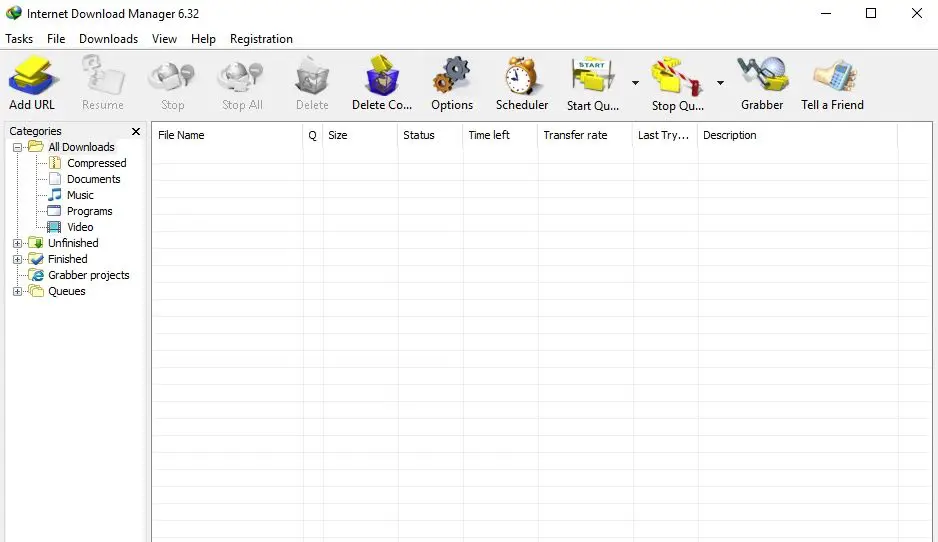
Task: Select the Music label in tree
Action: (80, 196)
